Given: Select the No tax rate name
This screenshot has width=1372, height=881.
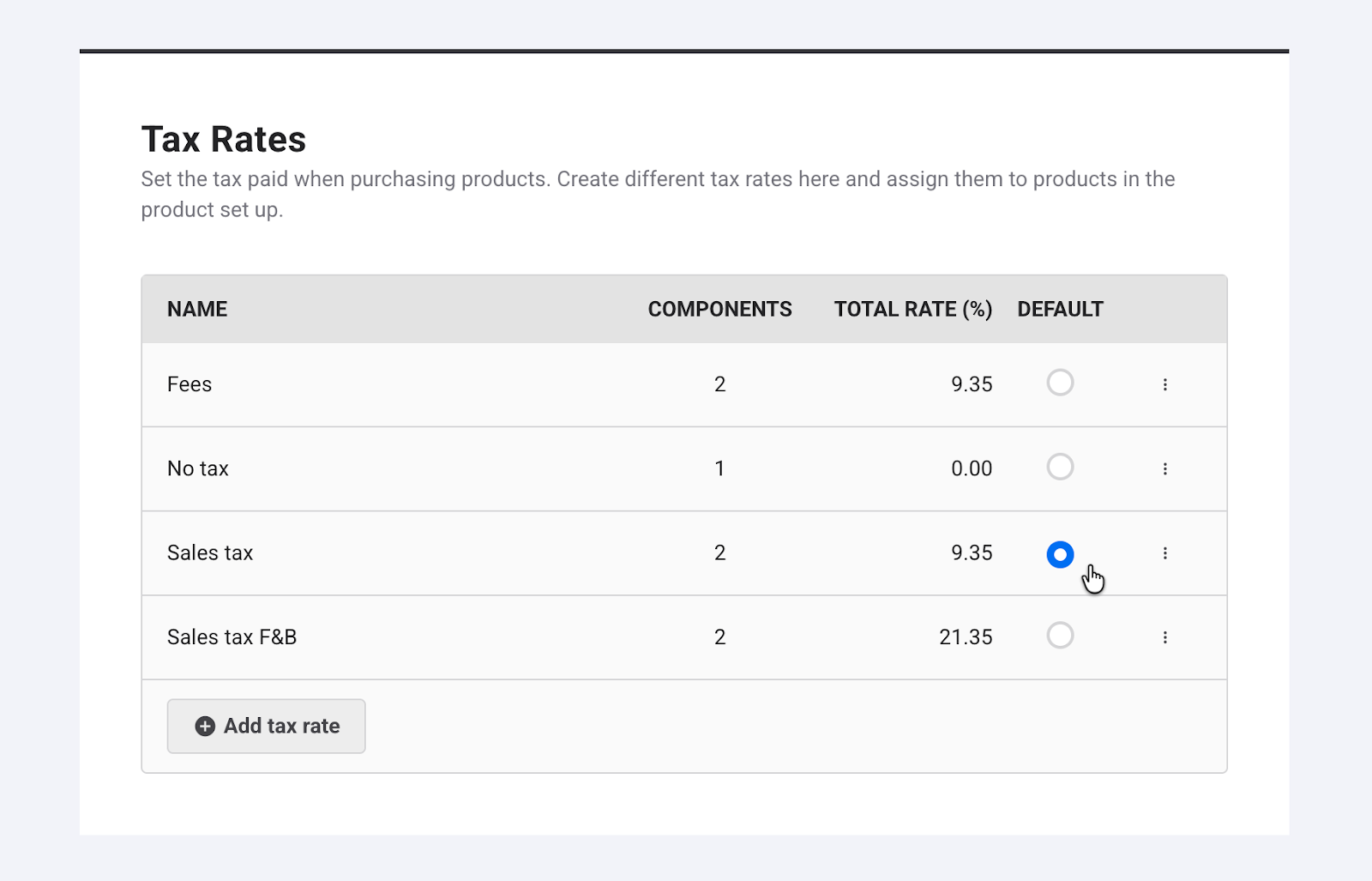Looking at the screenshot, I should [x=198, y=468].
